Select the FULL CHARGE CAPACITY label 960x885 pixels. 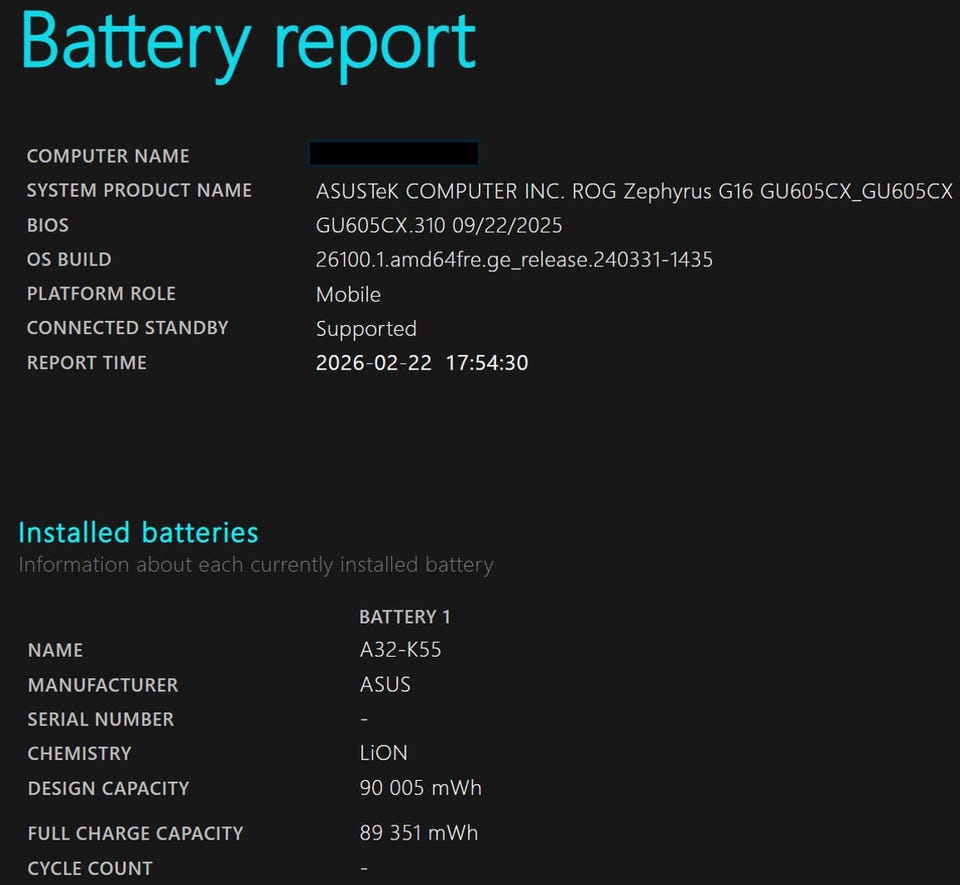coord(135,834)
